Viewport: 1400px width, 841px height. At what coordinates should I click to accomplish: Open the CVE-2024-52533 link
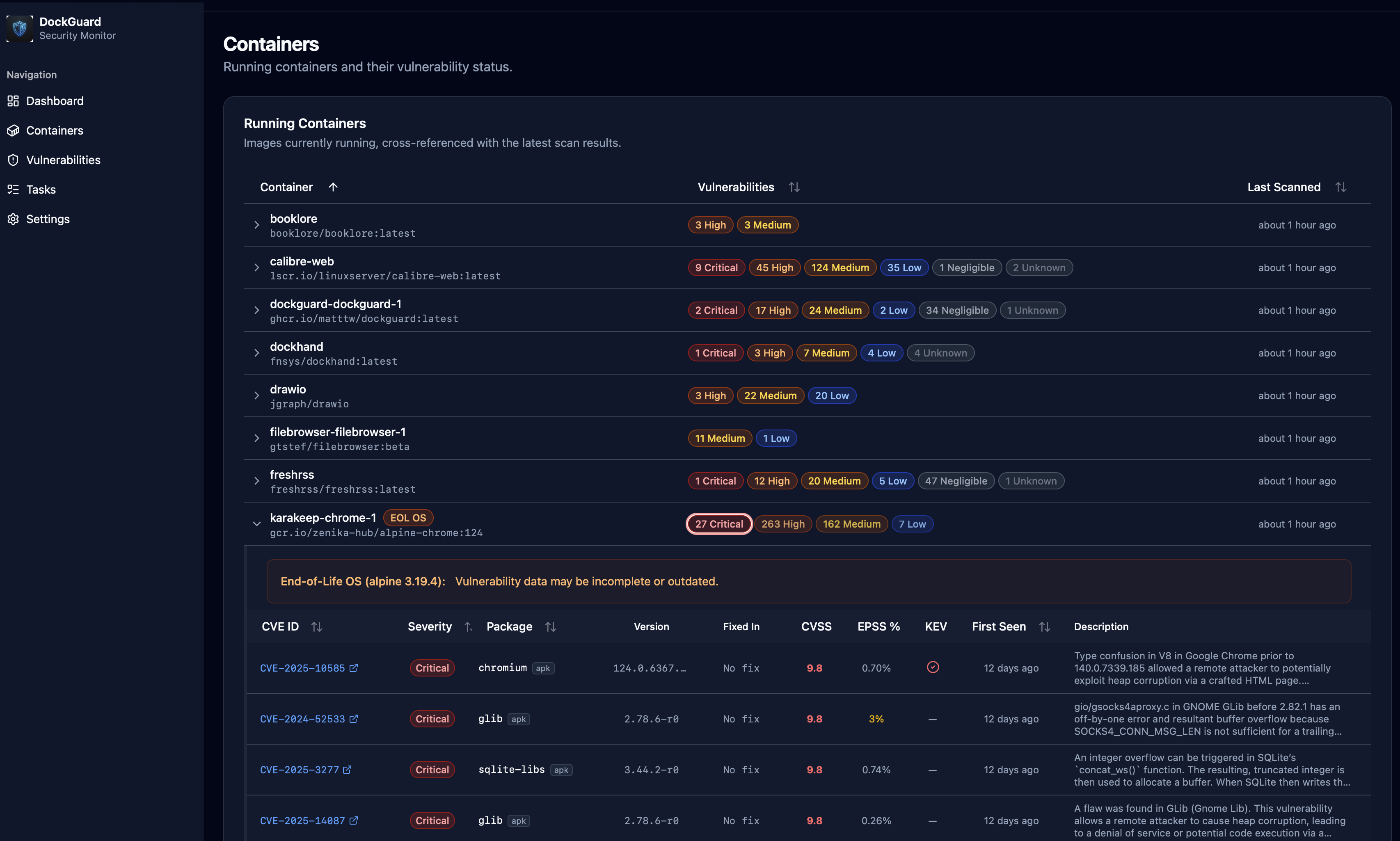[x=302, y=719]
